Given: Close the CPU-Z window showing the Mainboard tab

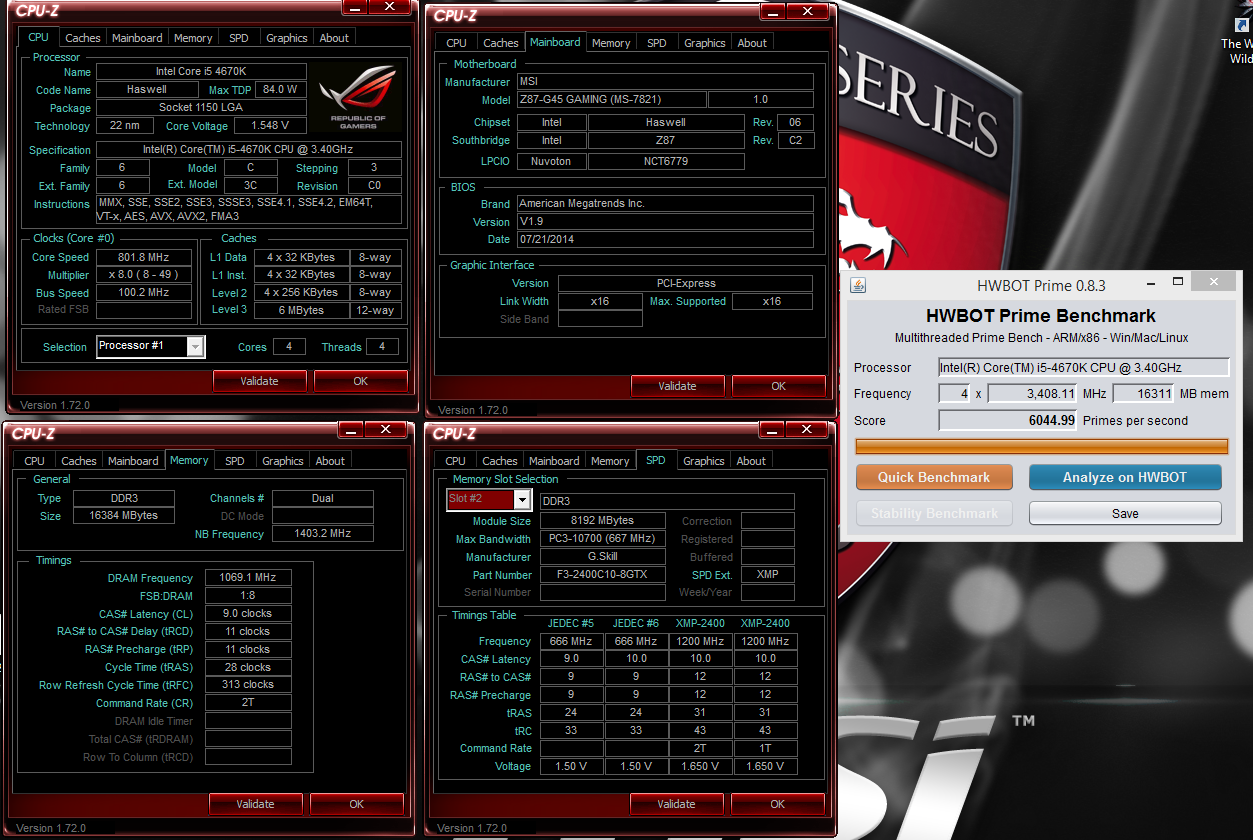Looking at the screenshot, I should pyautogui.click(x=808, y=12).
